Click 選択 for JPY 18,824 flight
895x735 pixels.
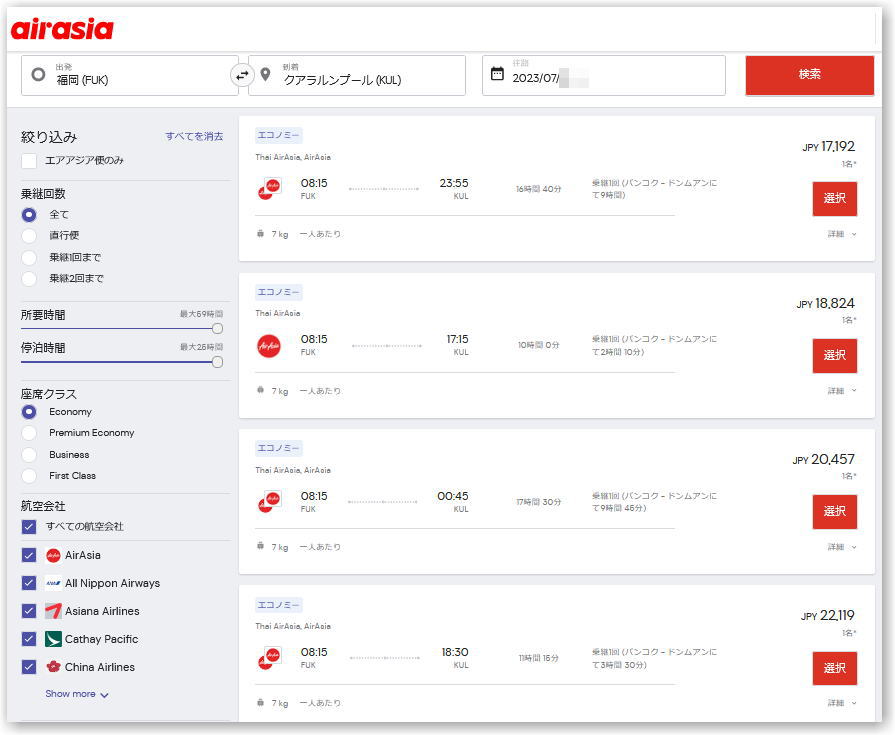[x=834, y=356]
